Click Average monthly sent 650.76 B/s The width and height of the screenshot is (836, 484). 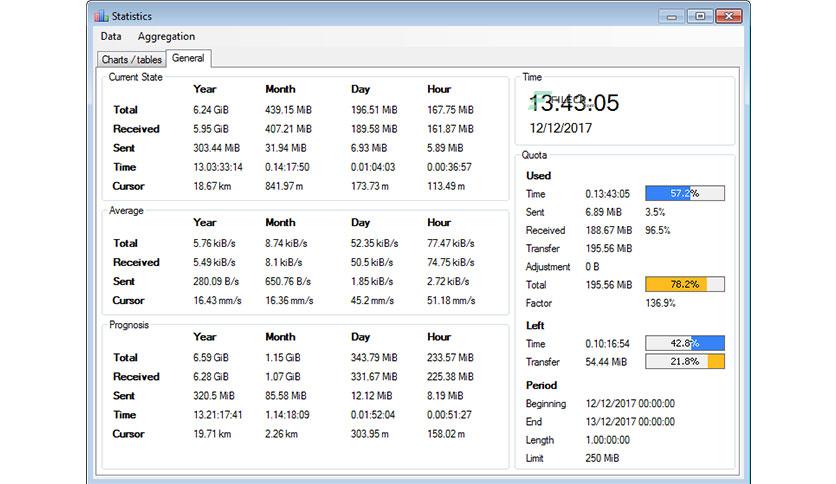[288, 281]
